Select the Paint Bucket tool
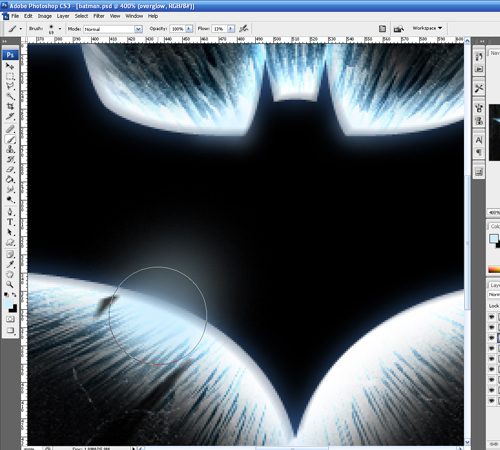 tap(10, 179)
